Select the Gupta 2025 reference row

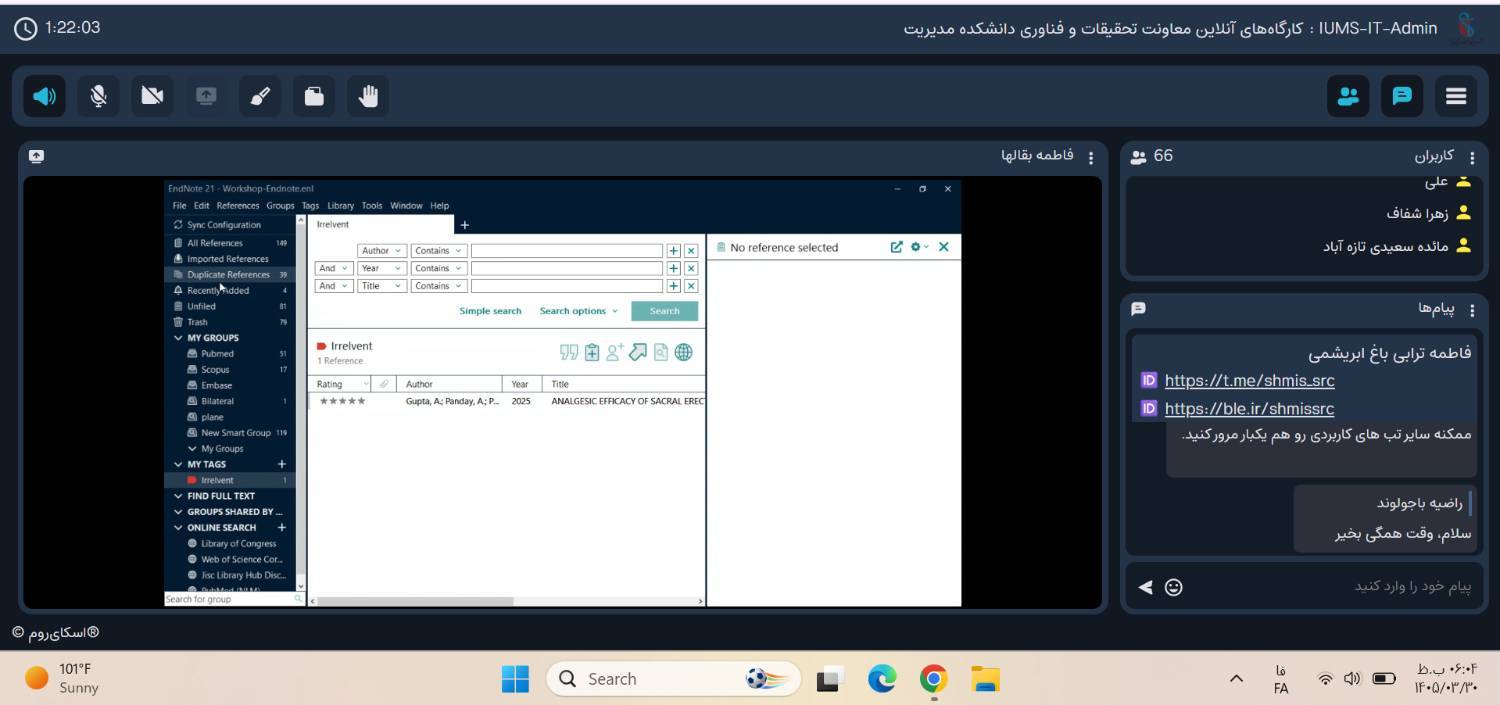coord(507,401)
